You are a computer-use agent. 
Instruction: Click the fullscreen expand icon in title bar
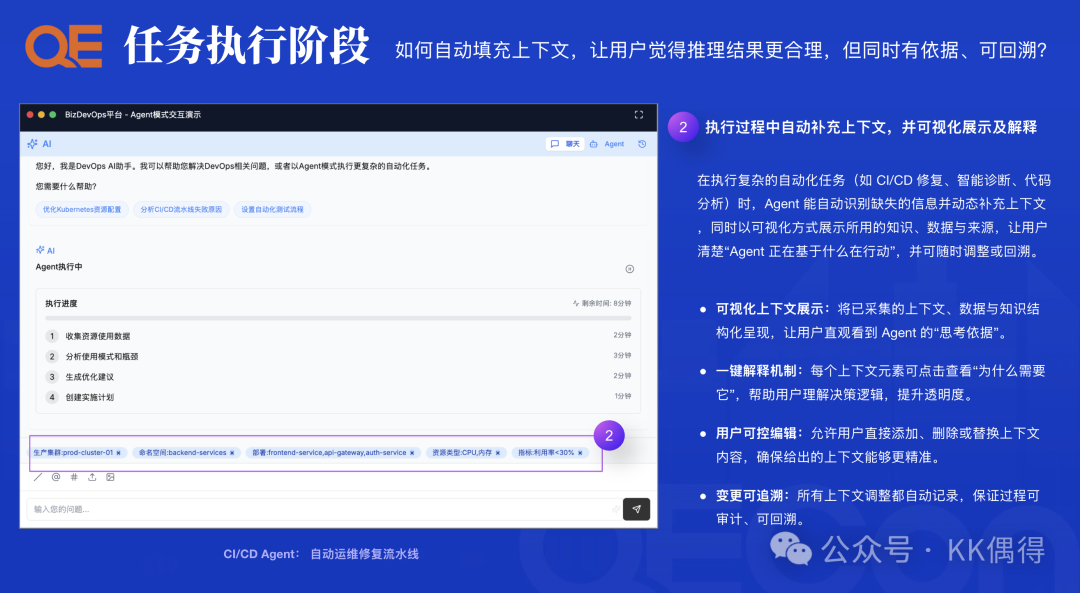(x=639, y=115)
